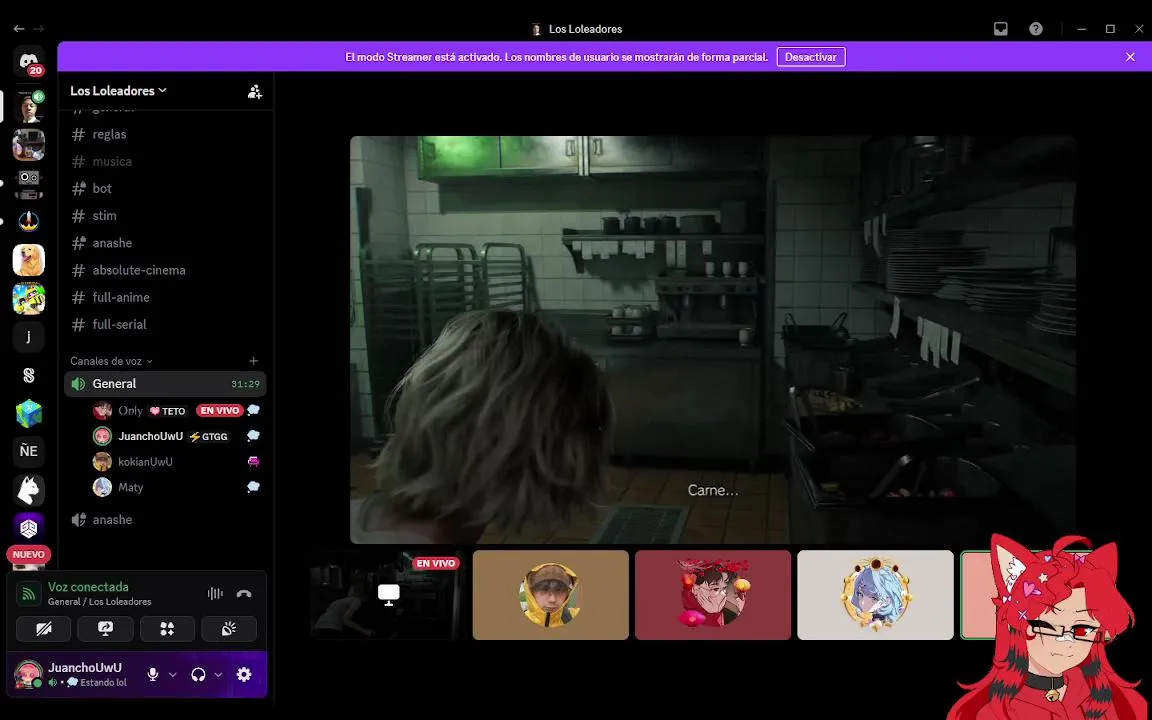Image resolution: width=1152 pixels, height=720 pixels.
Task: Select kokianUwU in the voice channel list
Action: tap(176, 462)
